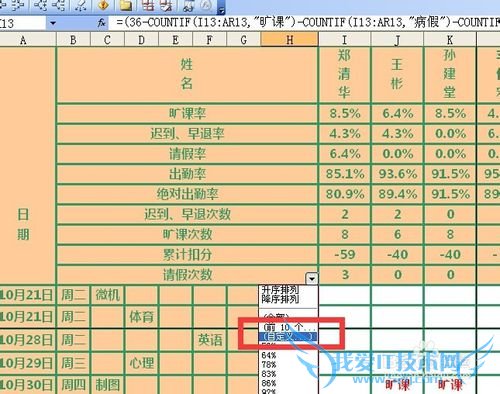This screenshot has width=500, height=394.
Task: Click the 89.4% cell in 王彬 column
Action: [x=397, y=194]
